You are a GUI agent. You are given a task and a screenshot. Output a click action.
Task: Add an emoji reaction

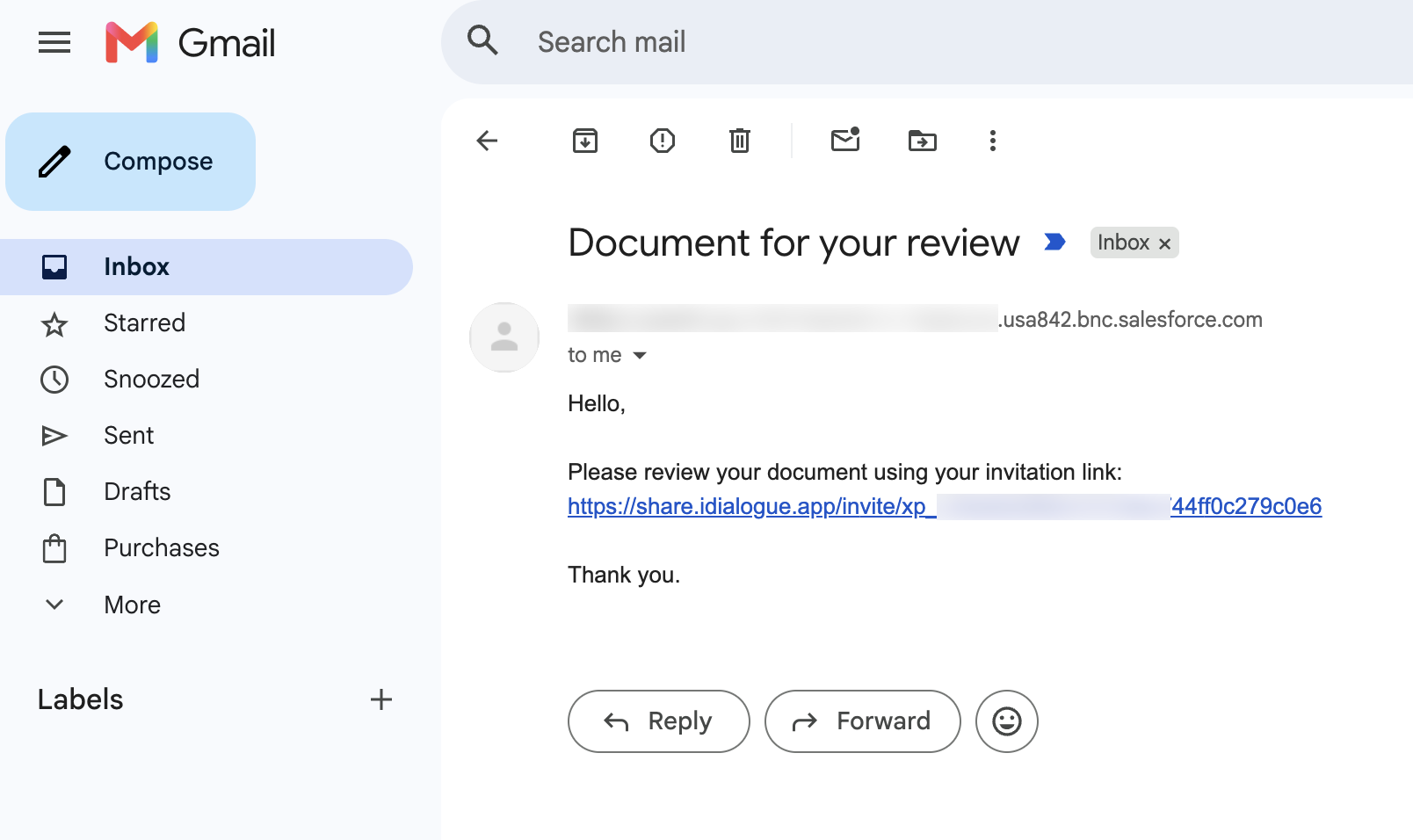tap(1007, 721)
